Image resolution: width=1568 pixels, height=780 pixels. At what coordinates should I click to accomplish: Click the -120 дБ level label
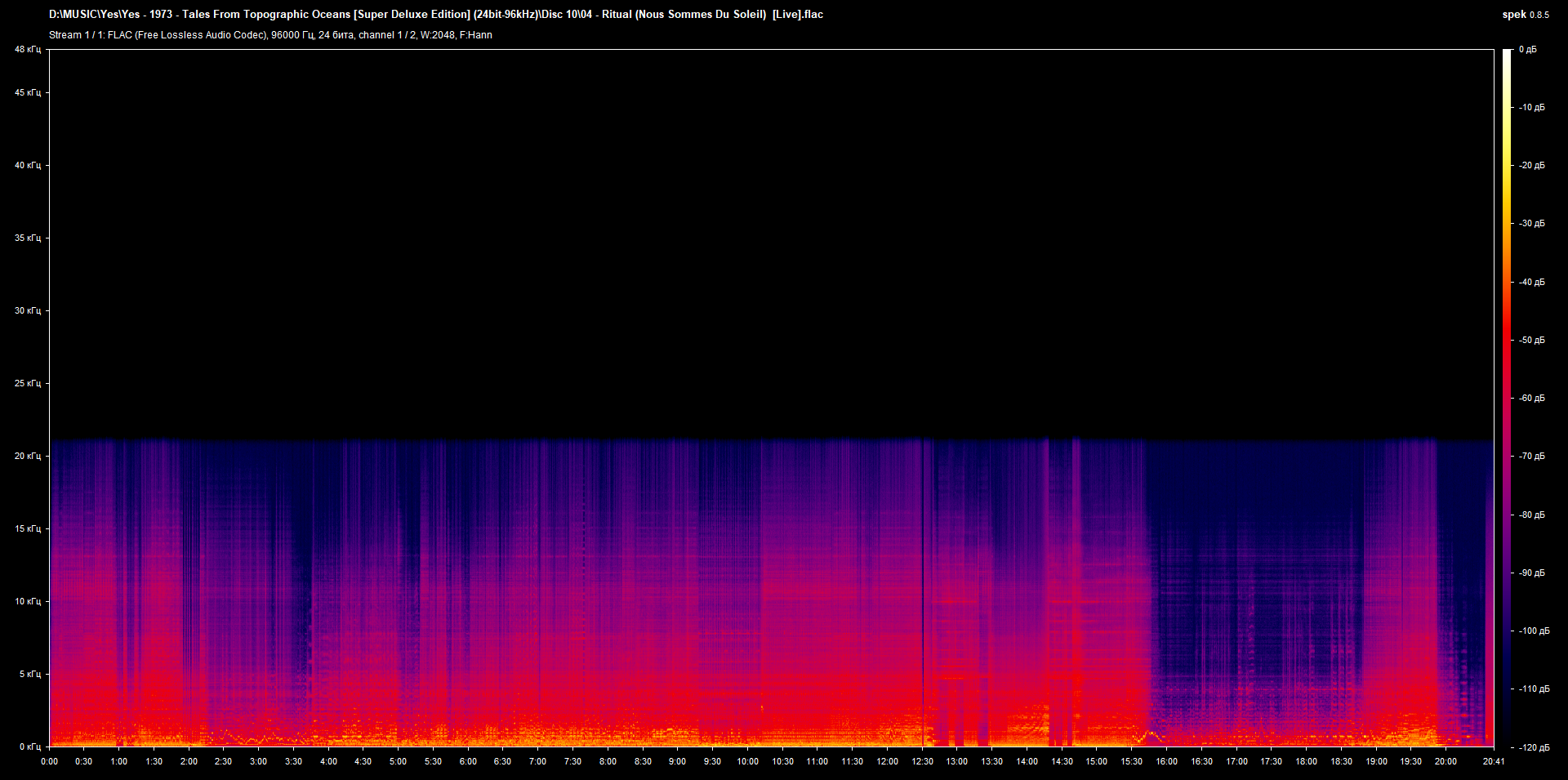coord(1535,748)
